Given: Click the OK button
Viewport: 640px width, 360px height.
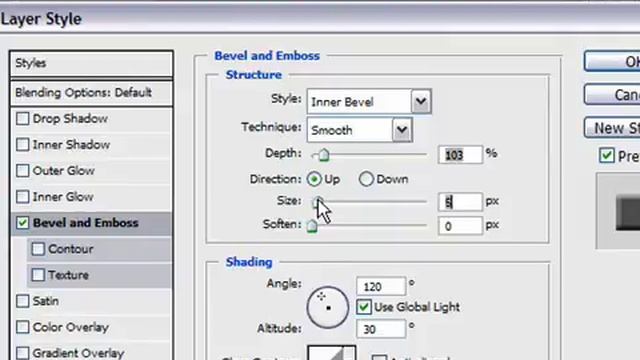Looking at the screenshot, I should click(x=612, y=62).
